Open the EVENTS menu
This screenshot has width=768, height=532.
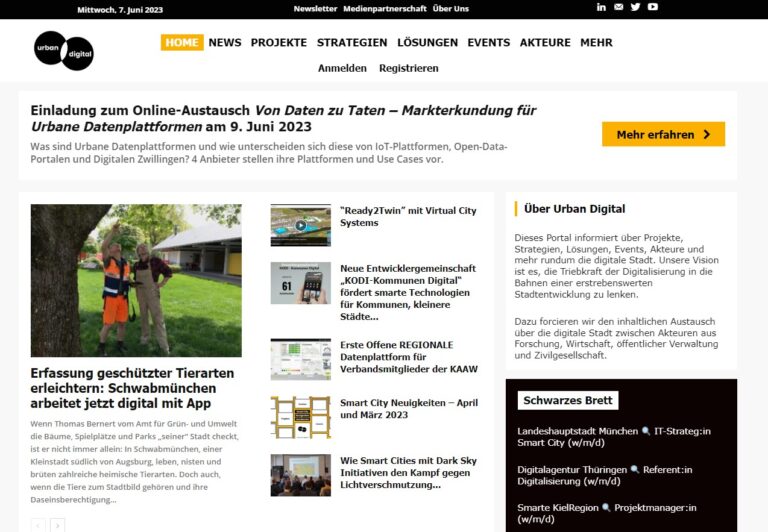[x=488, y=43]
